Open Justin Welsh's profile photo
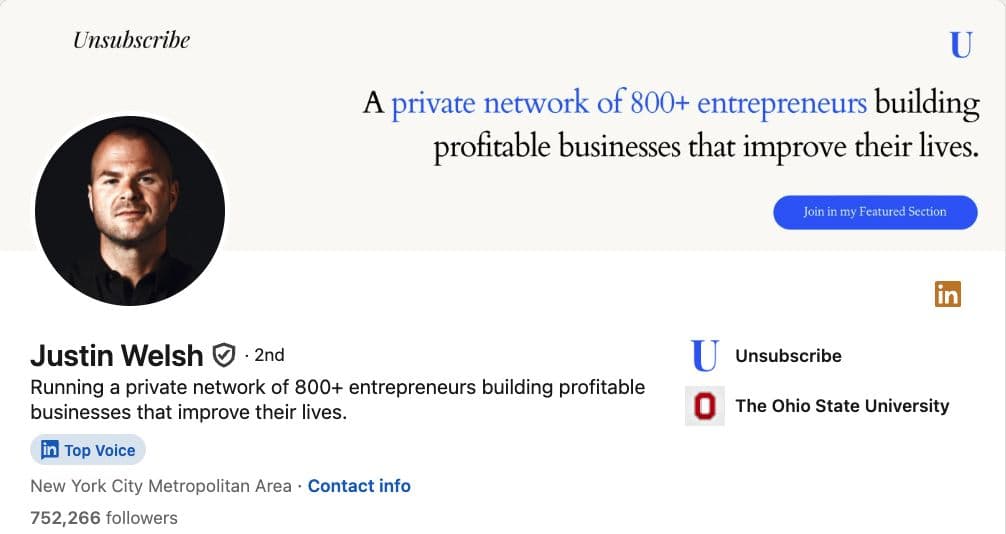Viewport: 1006px width, 534px height. point(130,211)
